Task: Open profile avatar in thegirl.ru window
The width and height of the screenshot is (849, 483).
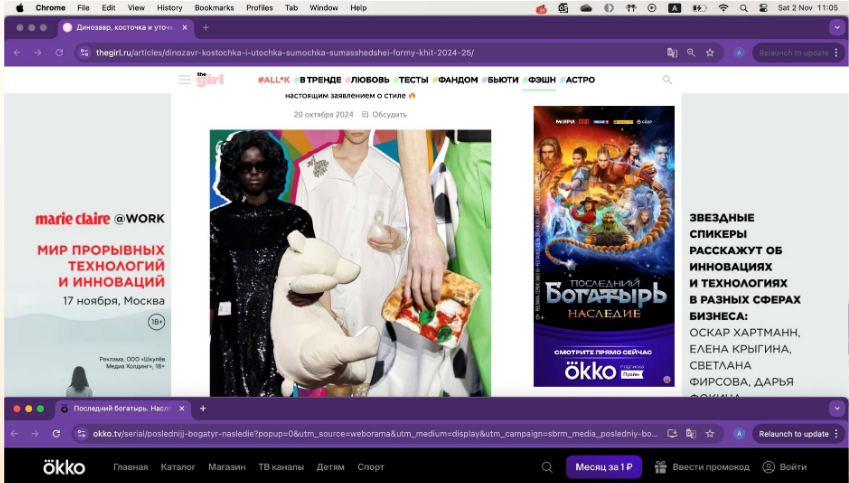Action: point(739,53)
